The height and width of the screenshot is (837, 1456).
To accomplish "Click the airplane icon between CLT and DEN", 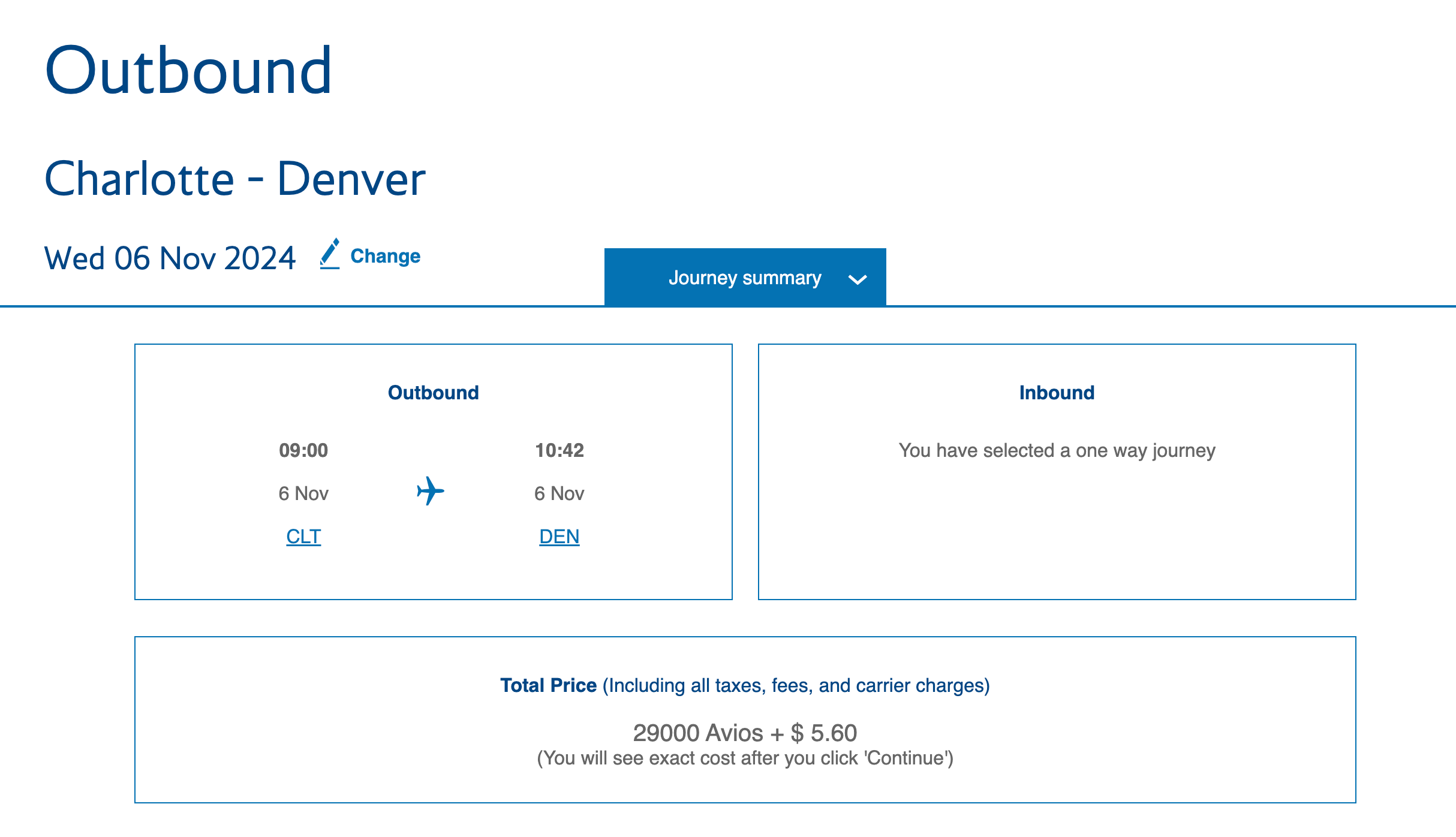I will click(431, 491).
